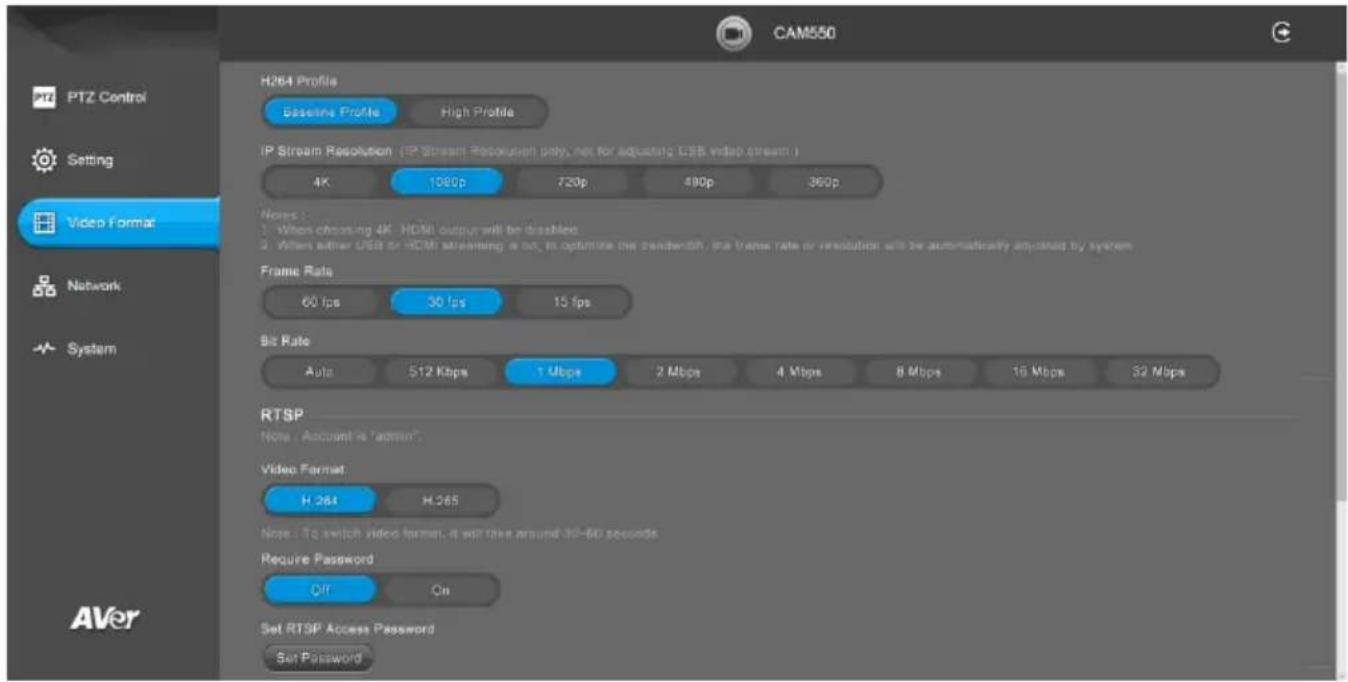This screenshot has width=1348, height=682.
Task: Select H.265 RTSP video format
Action: pyautogui.click(x=440, y=499)
